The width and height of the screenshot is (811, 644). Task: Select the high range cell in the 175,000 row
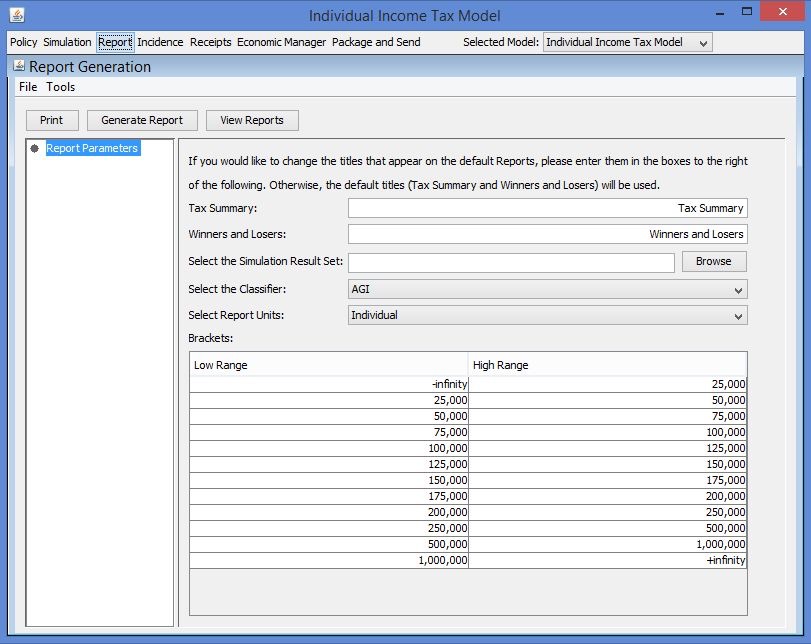(607, 497)
